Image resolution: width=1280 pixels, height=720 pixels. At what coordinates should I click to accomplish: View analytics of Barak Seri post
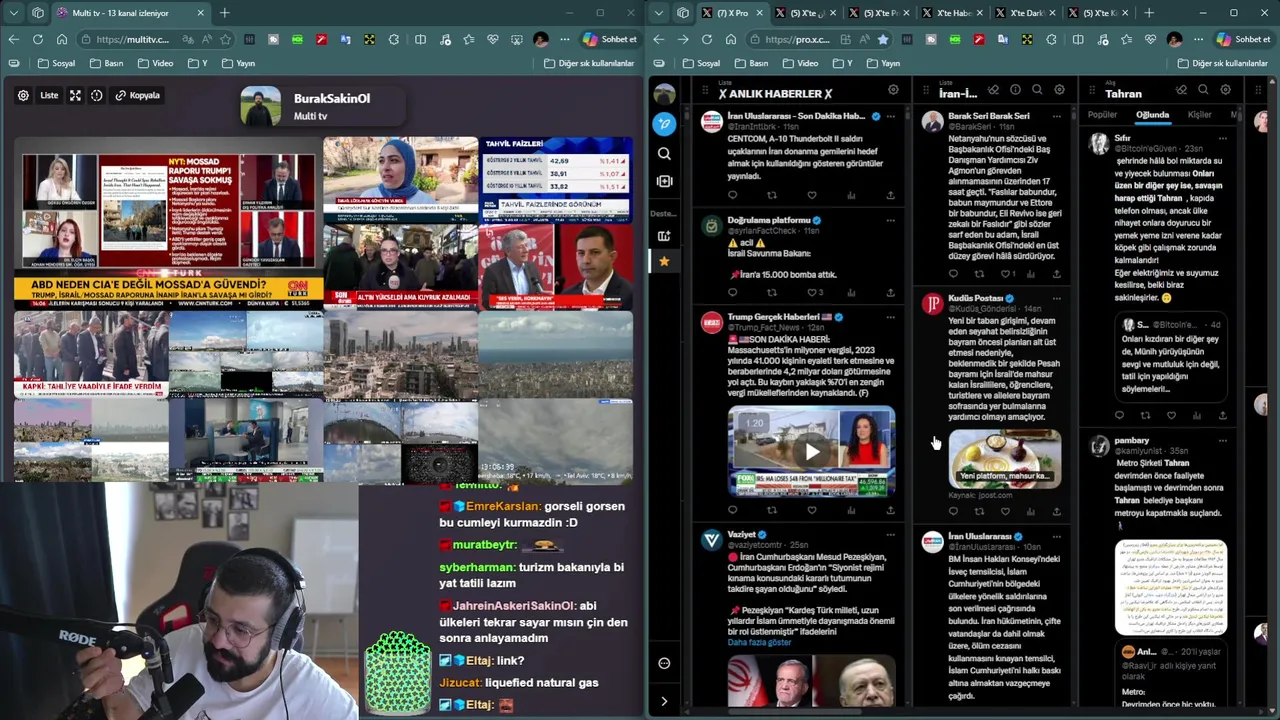click(x=1031, y=274)
